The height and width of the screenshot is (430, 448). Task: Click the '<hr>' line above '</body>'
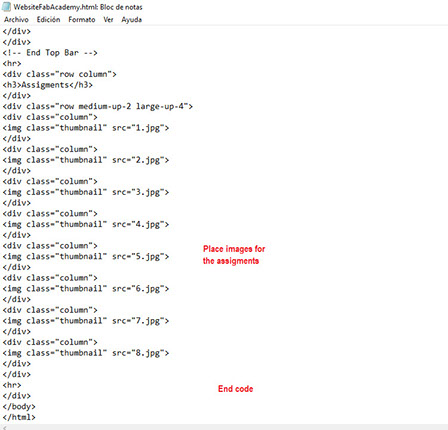coord(12,385)
